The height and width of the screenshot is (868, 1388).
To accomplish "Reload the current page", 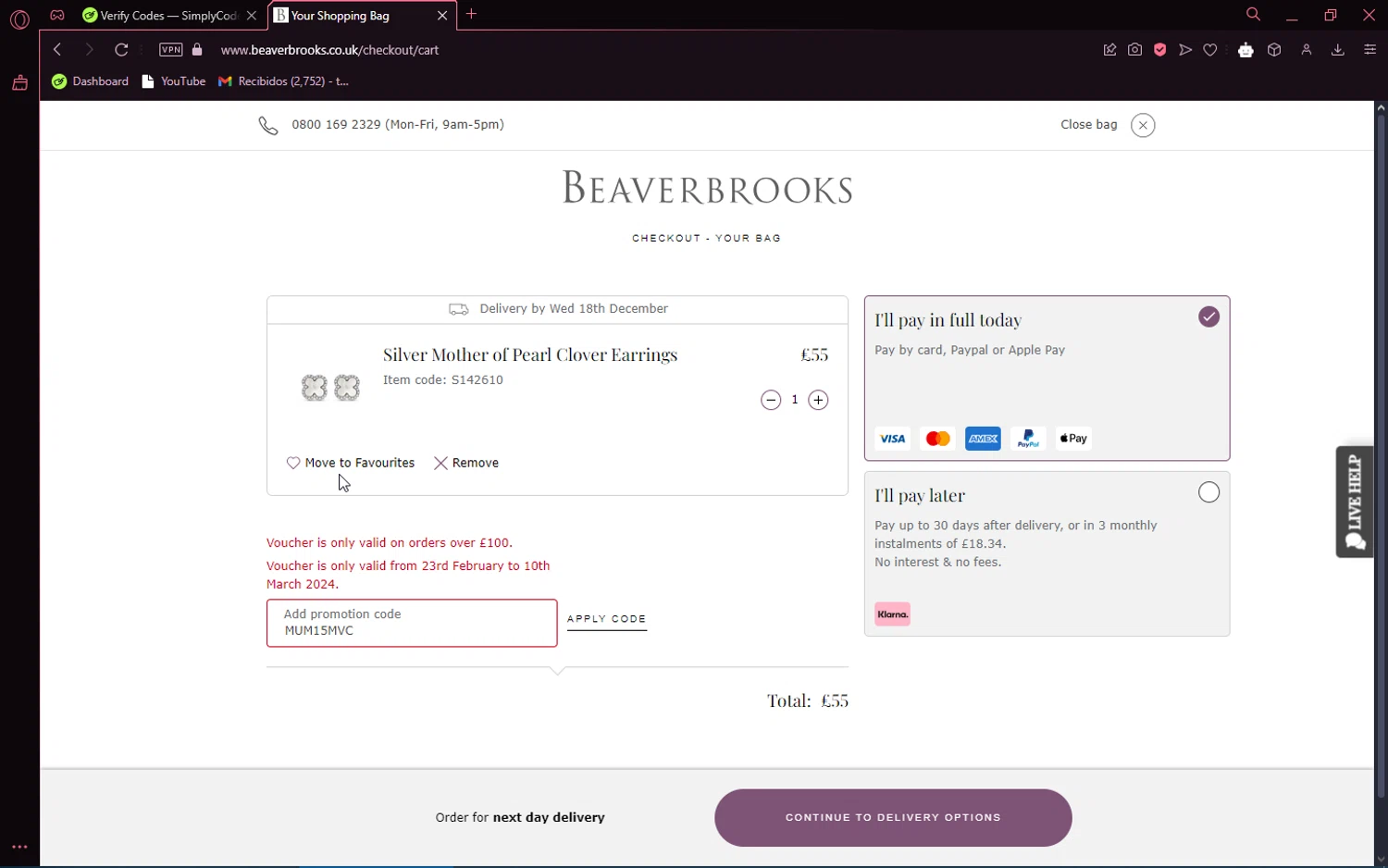I will tap(121, 50).
